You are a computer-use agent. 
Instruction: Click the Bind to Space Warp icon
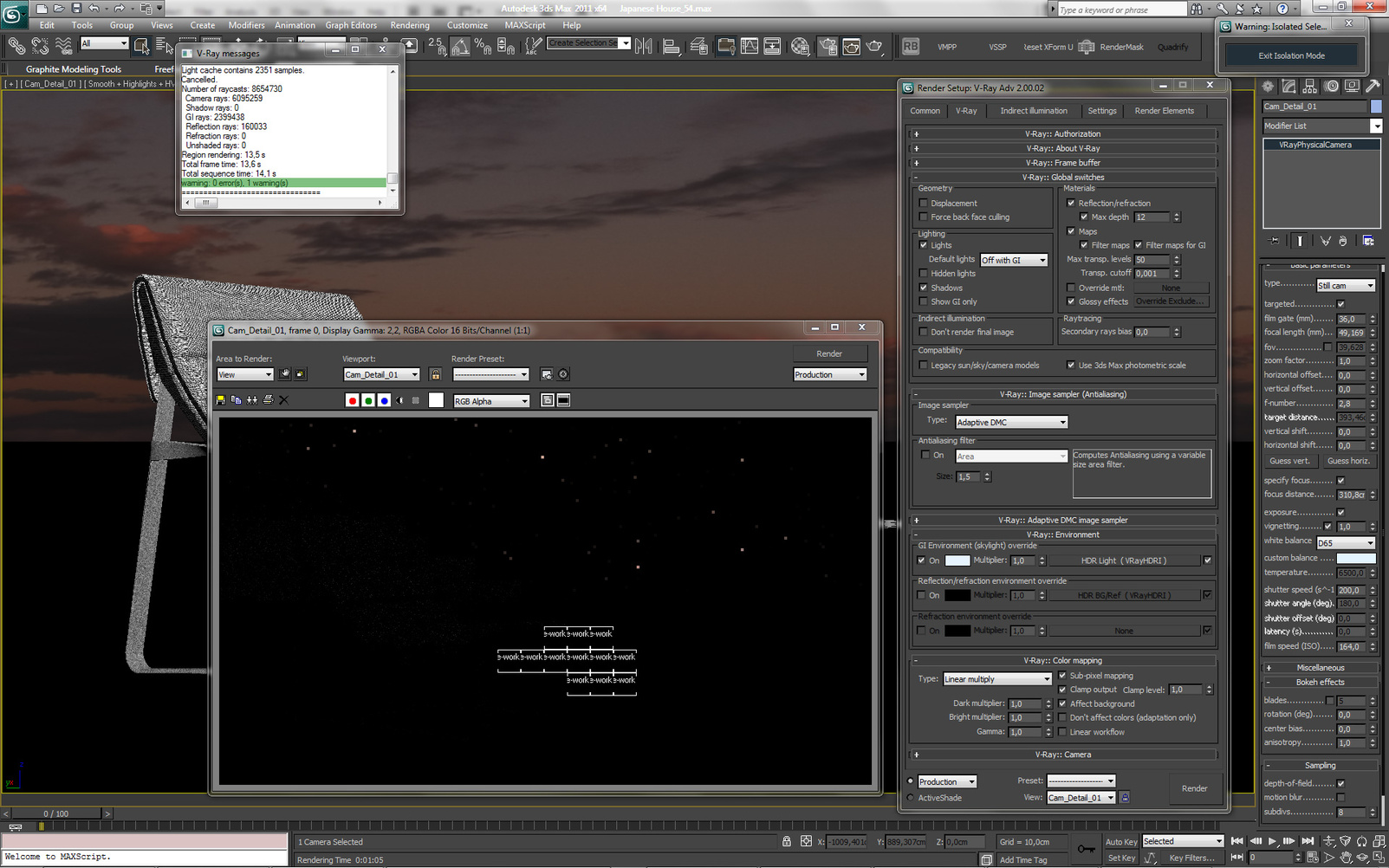[x=63, y=46]
